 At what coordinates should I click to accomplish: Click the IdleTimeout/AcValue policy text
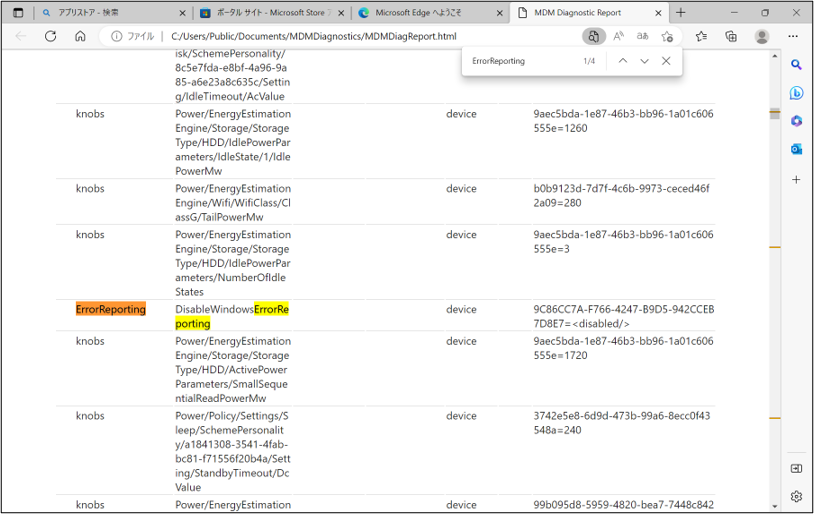pyautogui.click(x=233, y=75)
